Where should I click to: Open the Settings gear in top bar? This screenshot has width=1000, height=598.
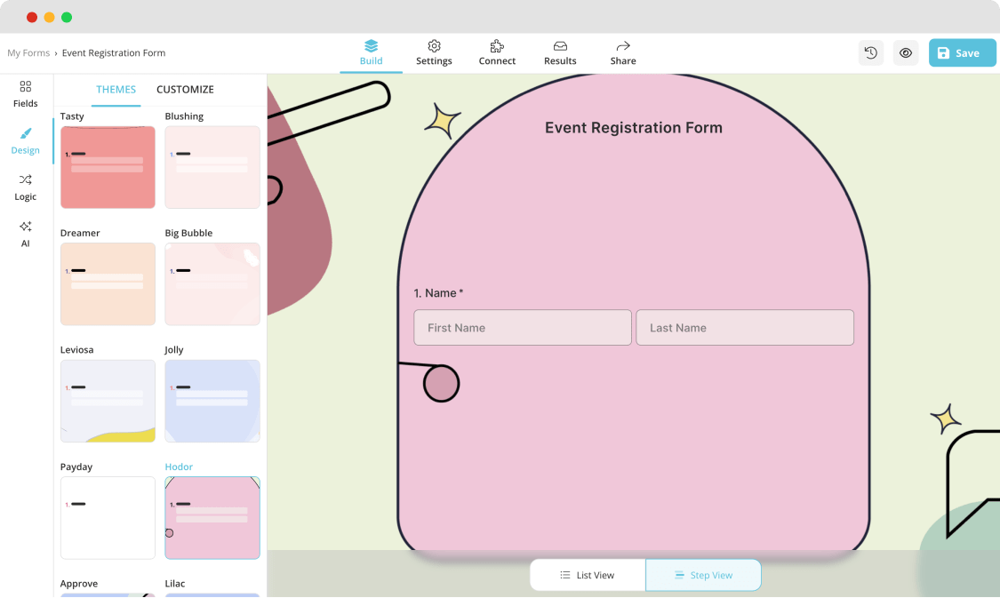click(x=434, y=46)
